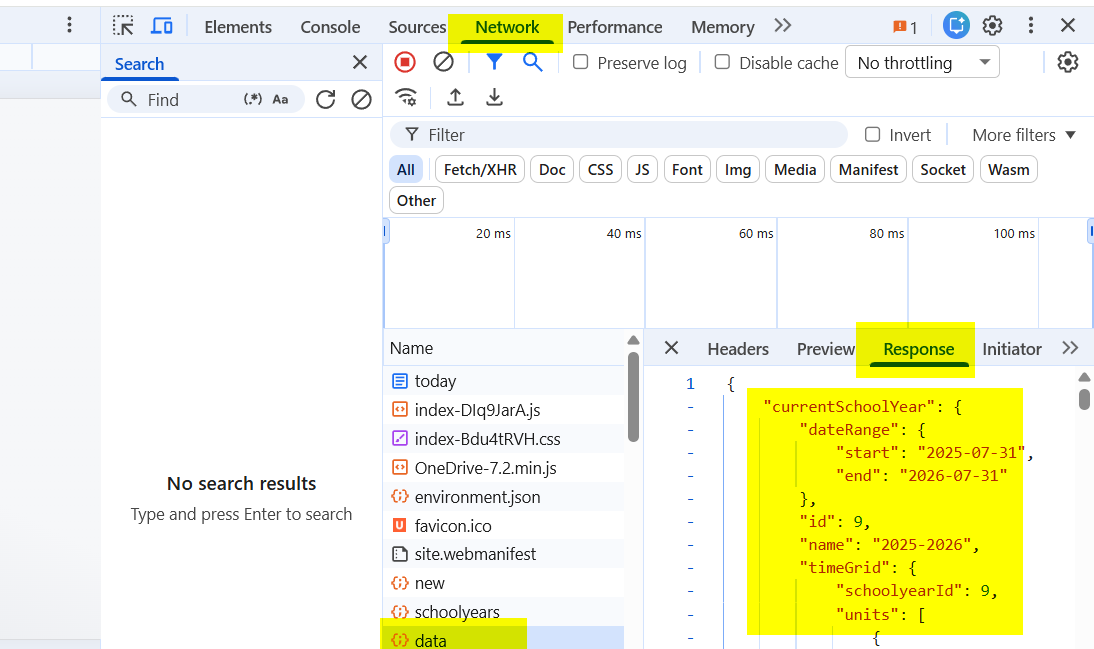Toggle the network filter funnel icon
Screen dimensions: 1094x649
[494, 62]
